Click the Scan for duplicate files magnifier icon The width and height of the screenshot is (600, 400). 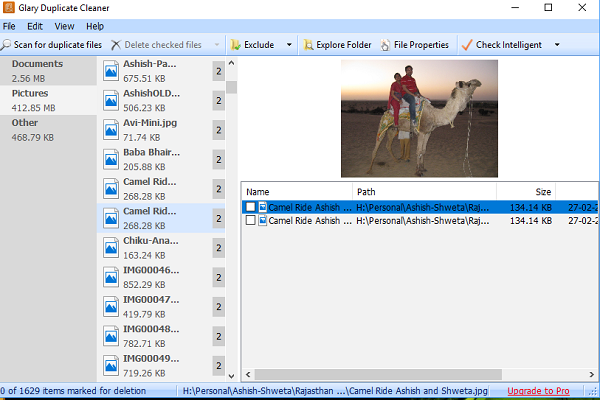coord(6,45)
